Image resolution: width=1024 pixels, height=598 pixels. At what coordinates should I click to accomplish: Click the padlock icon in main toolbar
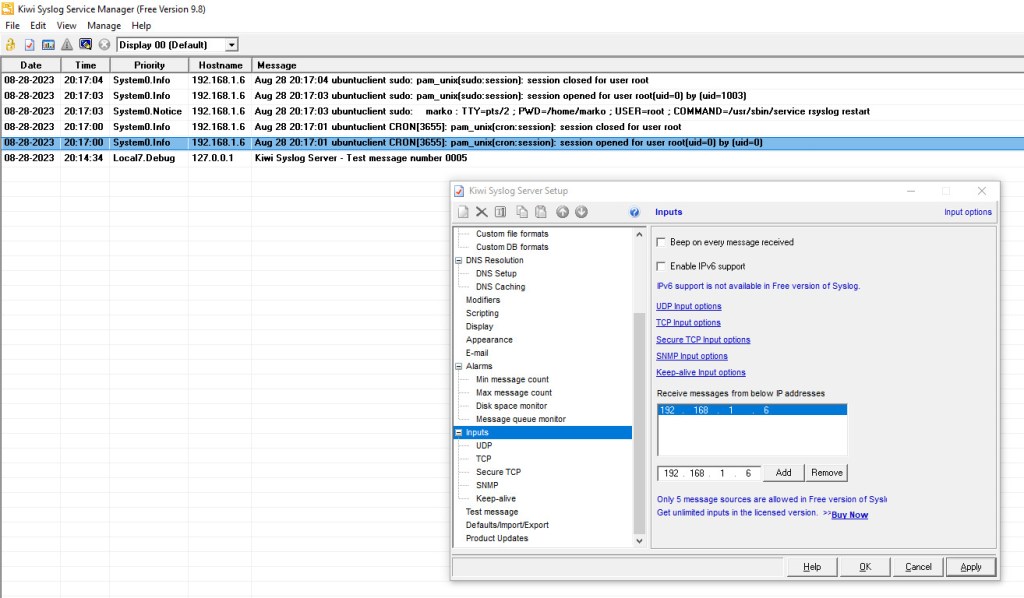pyautogui.click(x=11, y=45)
